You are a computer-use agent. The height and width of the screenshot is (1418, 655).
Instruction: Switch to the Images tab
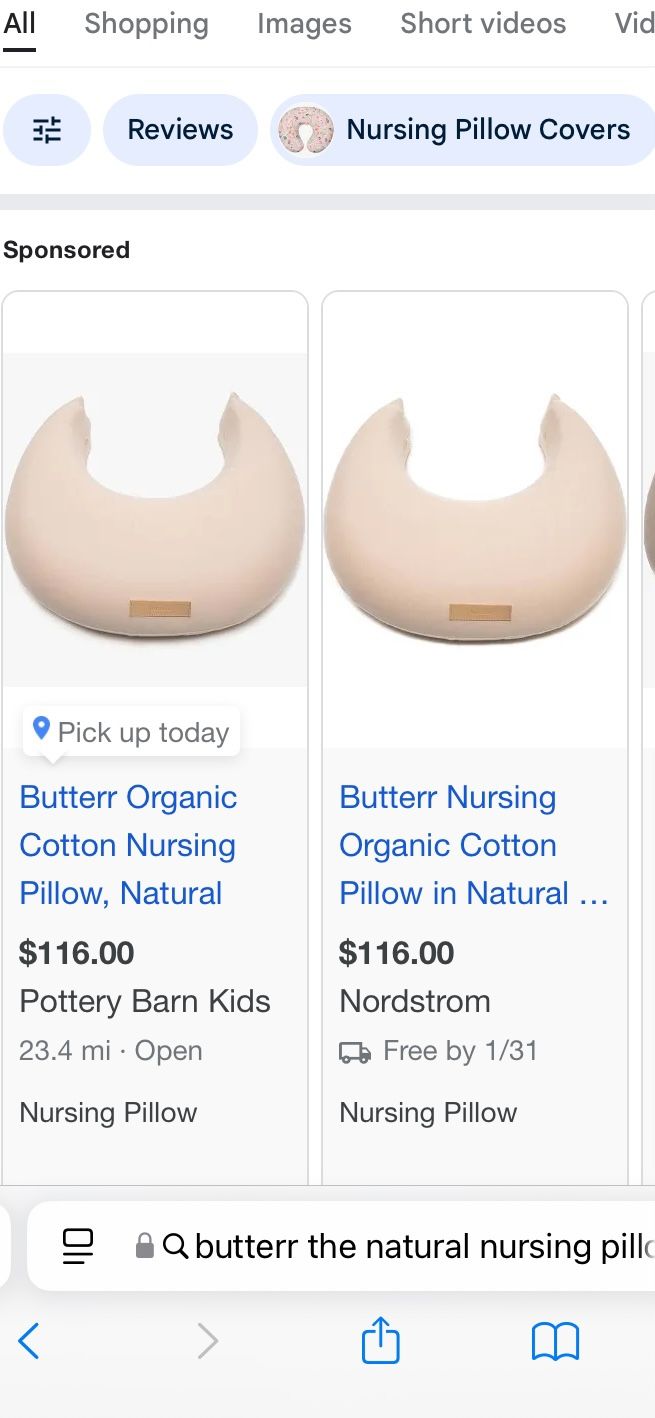(304, 24)
